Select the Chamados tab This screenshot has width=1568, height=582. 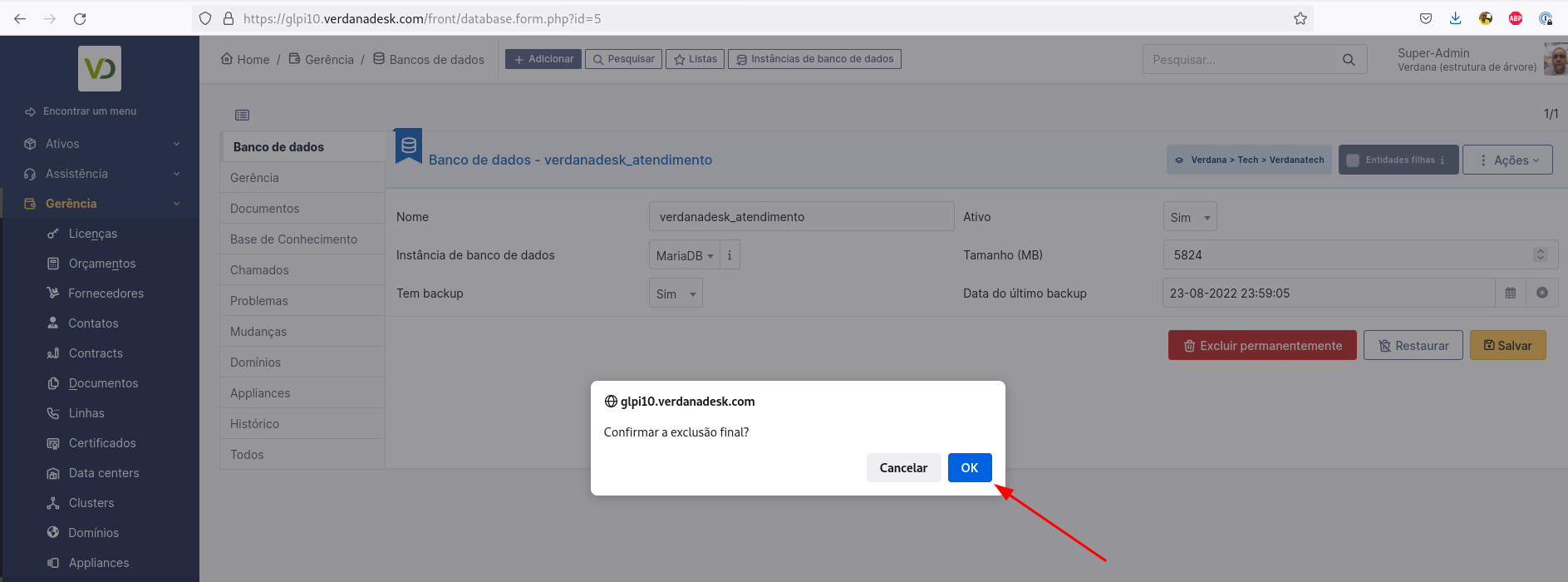(302, 270)
